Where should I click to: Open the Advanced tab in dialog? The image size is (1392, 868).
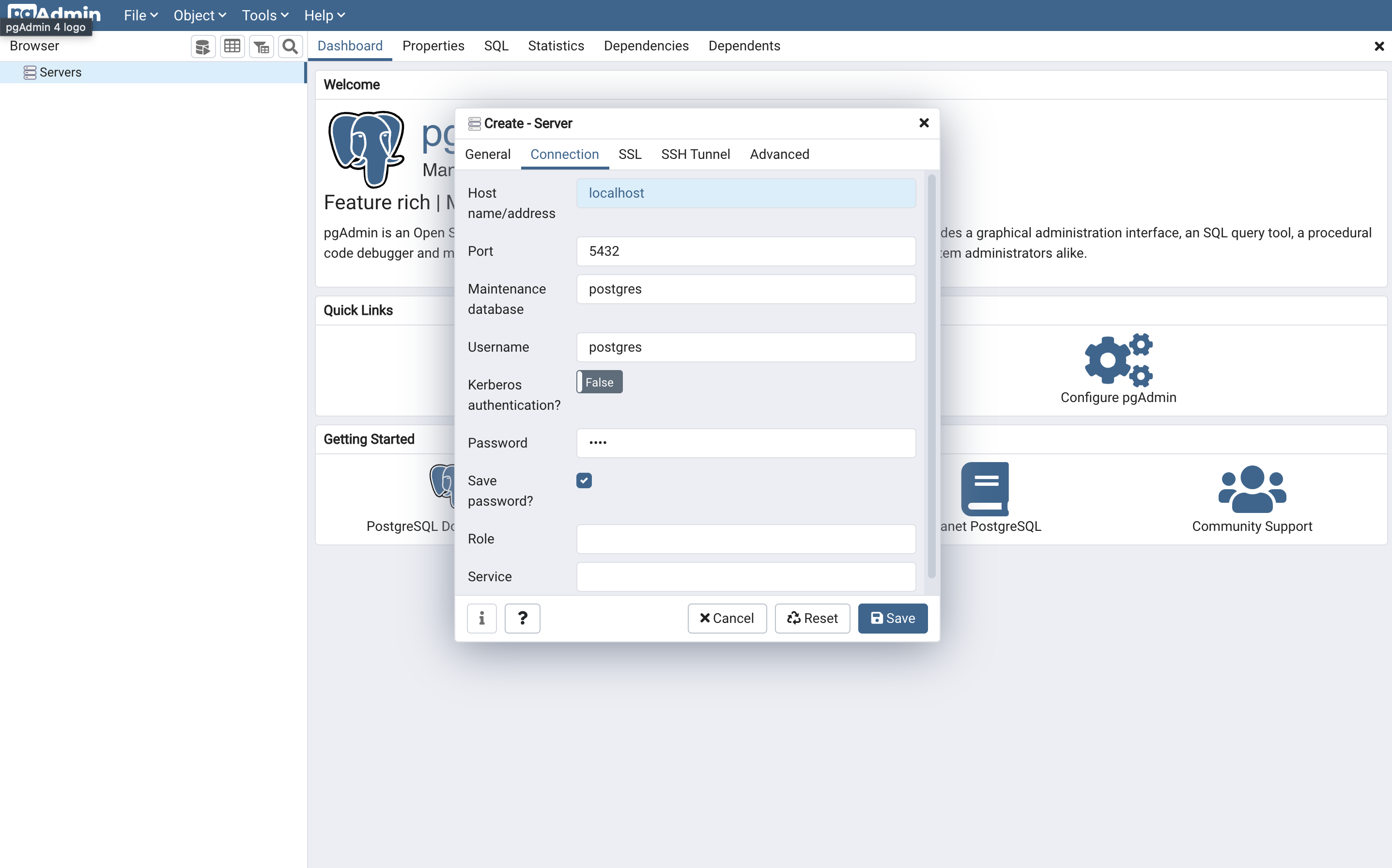click(x=779, y=155)
